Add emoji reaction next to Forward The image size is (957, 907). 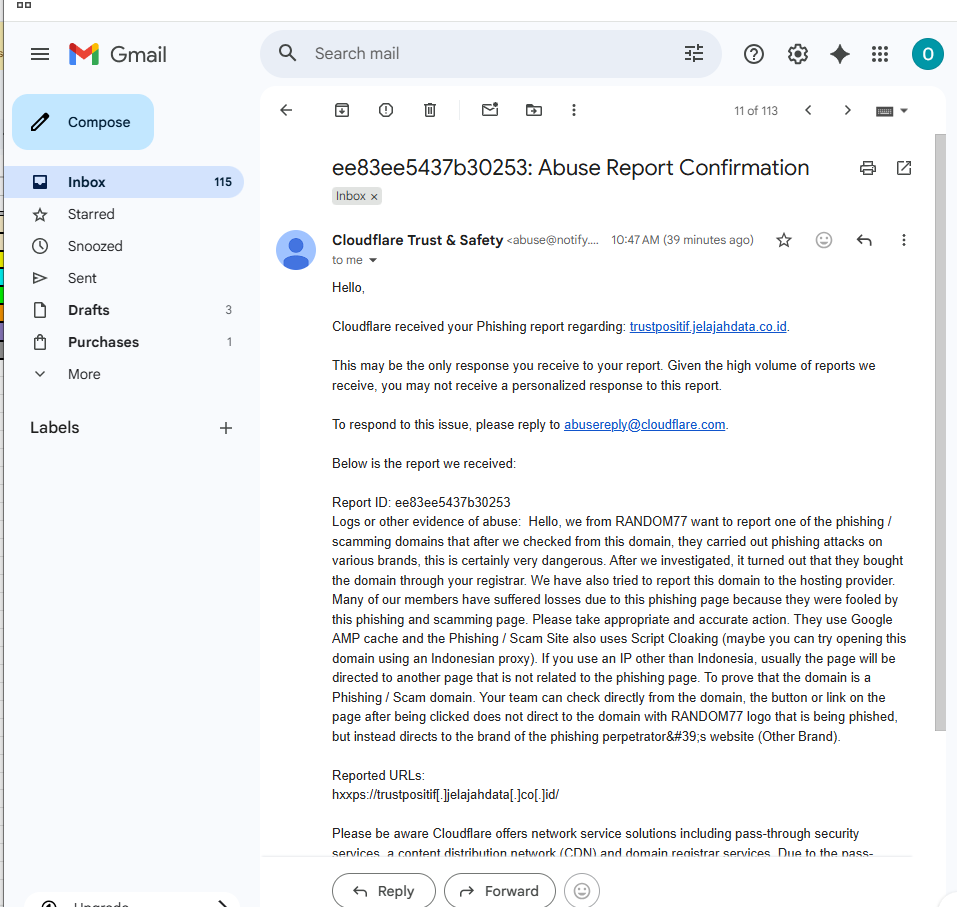coord(582,891)
